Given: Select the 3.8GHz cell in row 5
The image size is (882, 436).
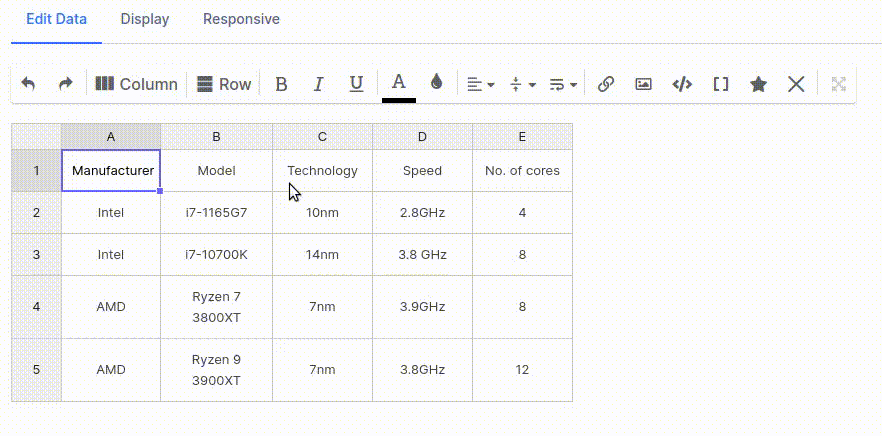Looking at the screenshot, I should click(x=422, y=370).
